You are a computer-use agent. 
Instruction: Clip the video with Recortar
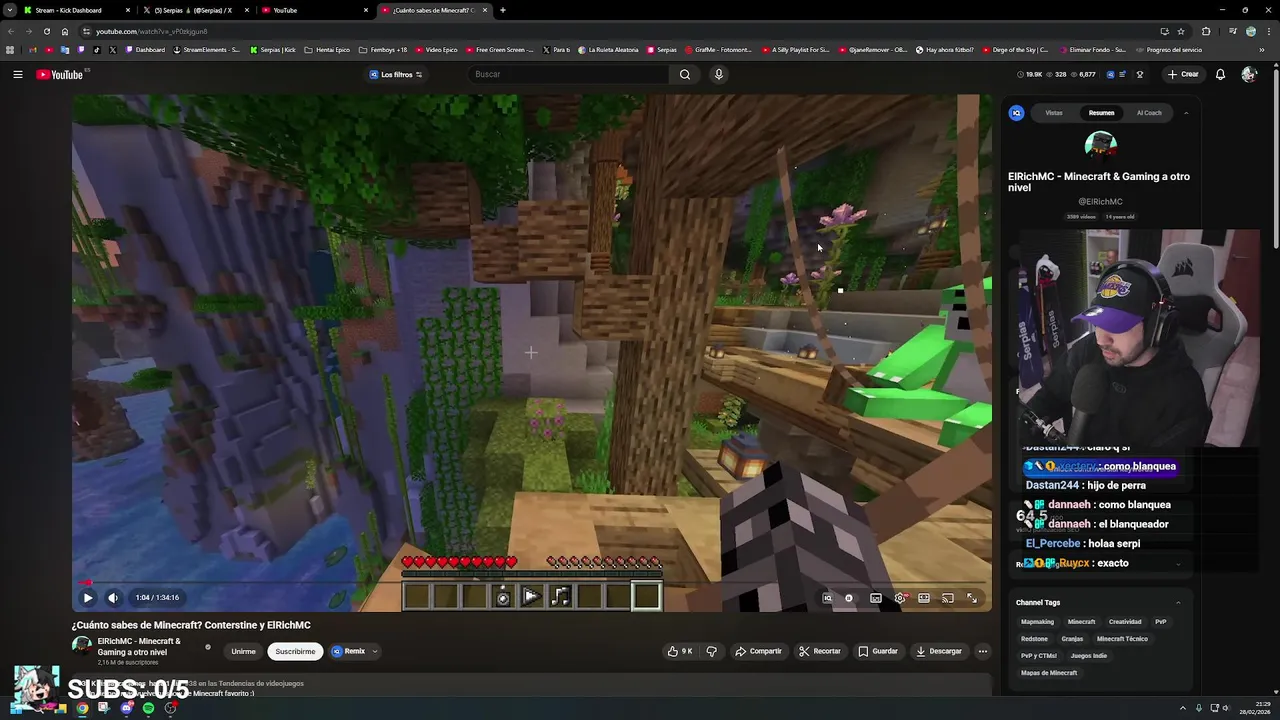point(820,651)
